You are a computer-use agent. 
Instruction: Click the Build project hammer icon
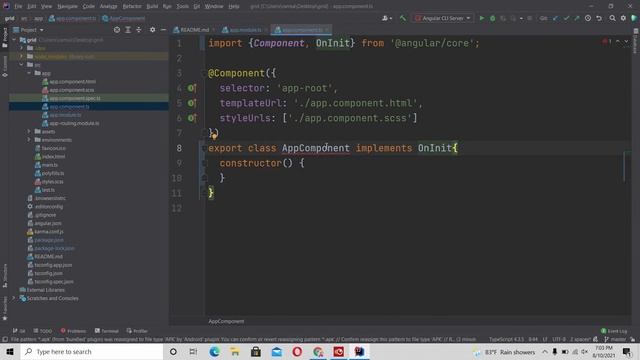point(402,18)
